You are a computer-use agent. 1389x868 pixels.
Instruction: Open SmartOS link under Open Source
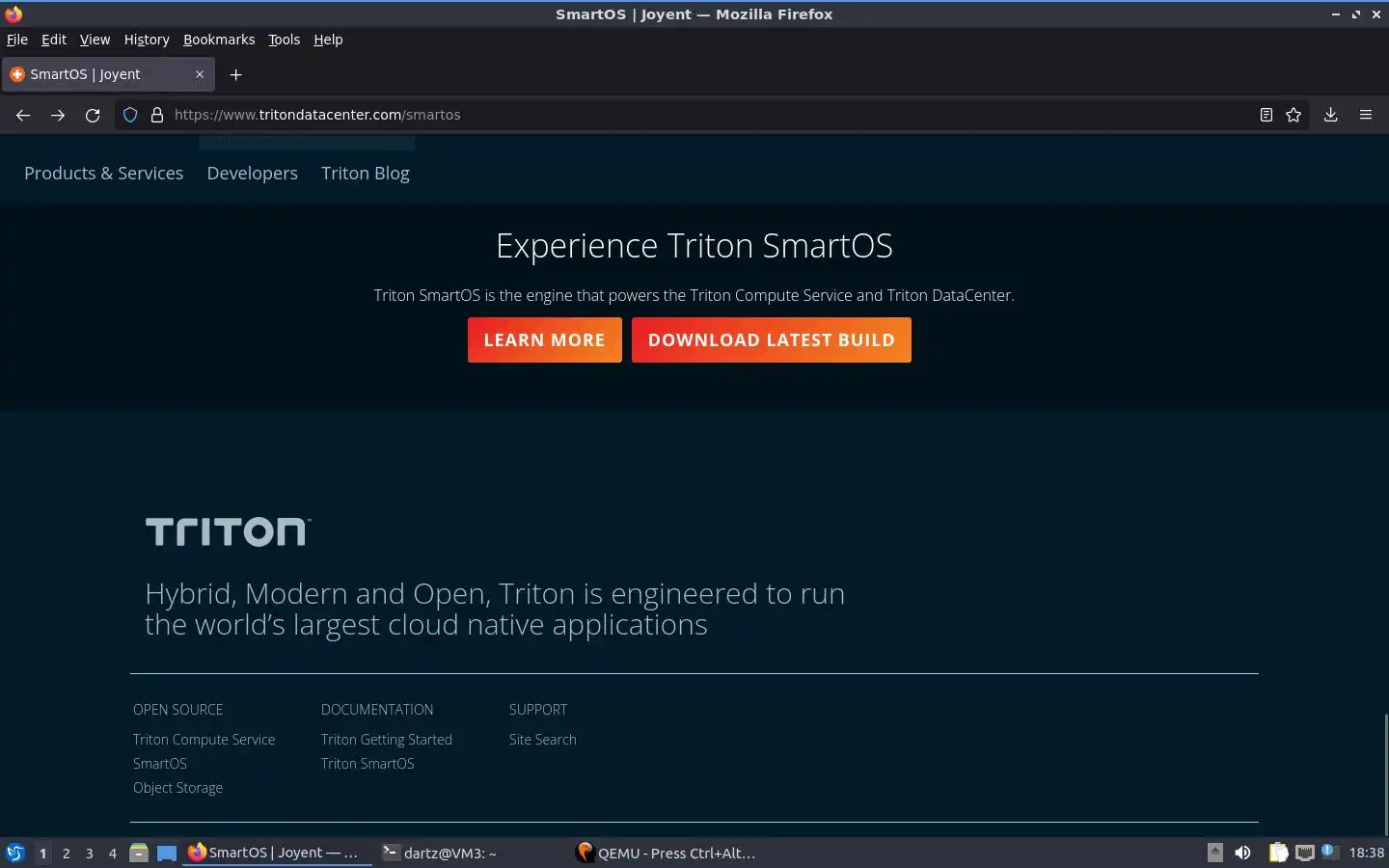160,764
